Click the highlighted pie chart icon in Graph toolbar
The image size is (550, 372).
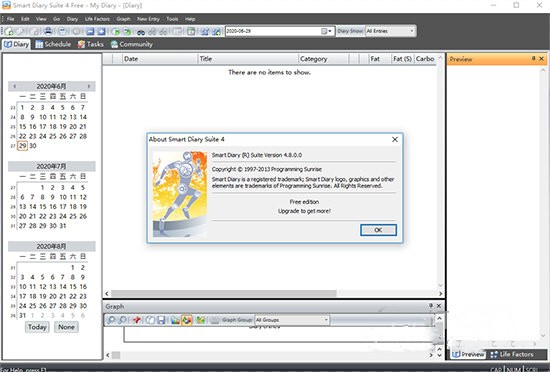click(x=187, y=320)
